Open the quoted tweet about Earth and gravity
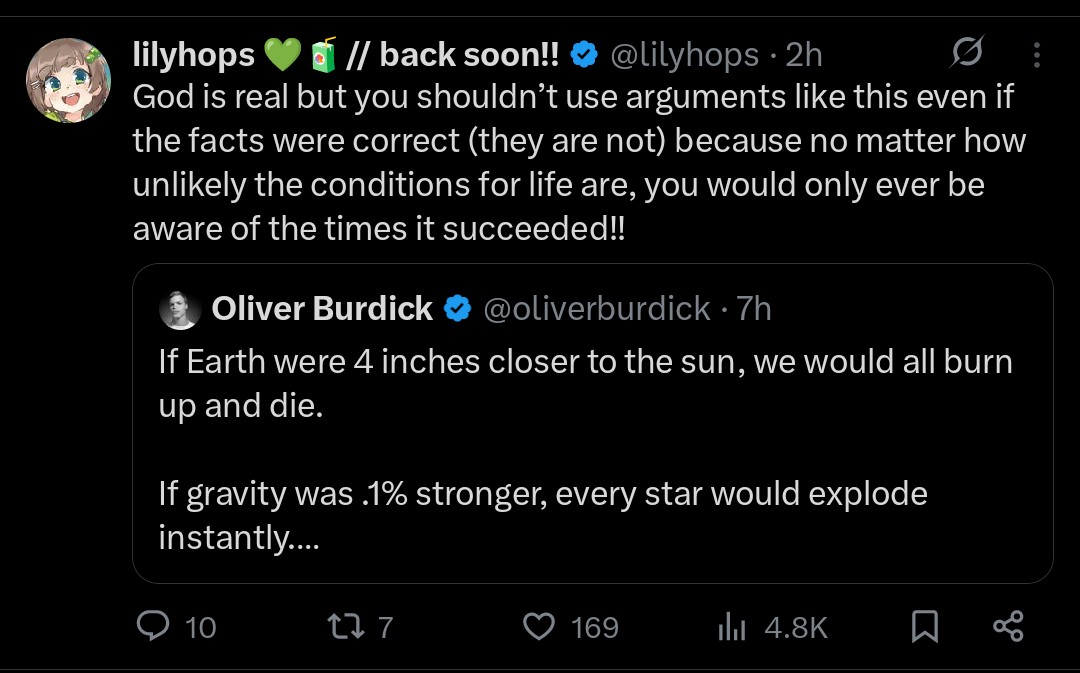 pyautogui.click(x=592, y=423)
